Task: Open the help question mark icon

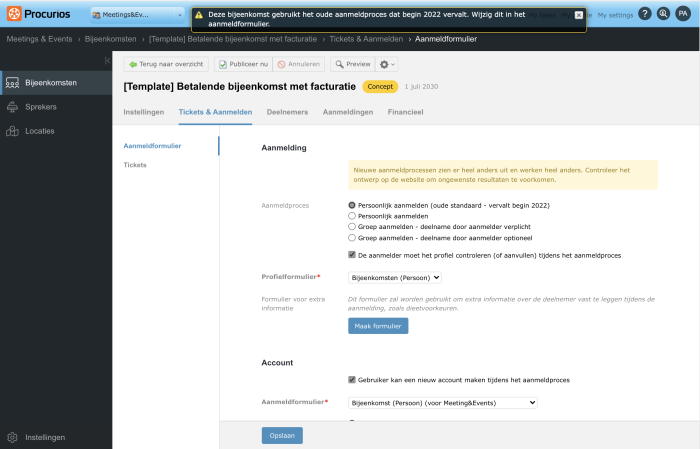Action: [644, 14]
